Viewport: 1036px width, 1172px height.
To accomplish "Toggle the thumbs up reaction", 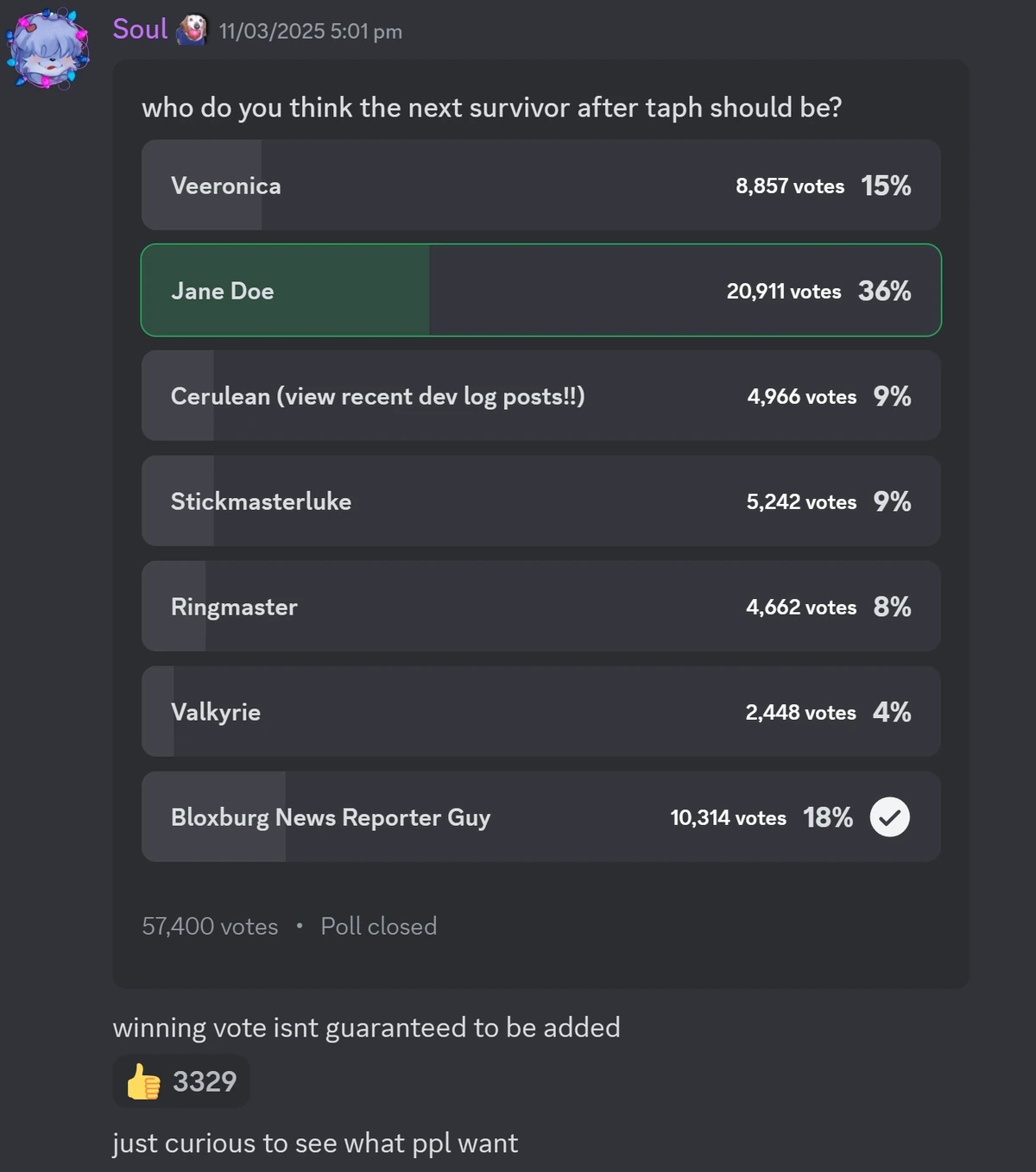I will [181, 1081].
